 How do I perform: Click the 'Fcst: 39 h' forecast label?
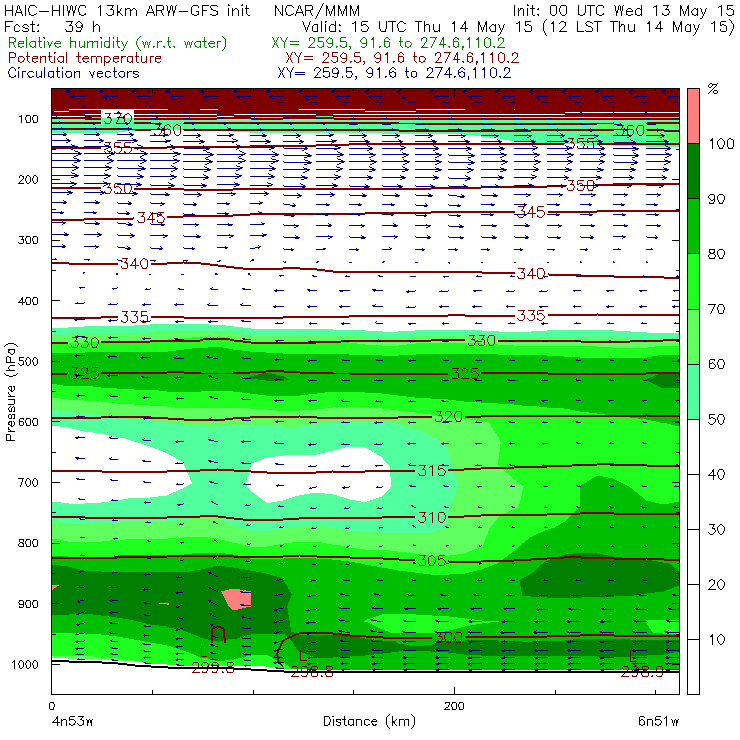[52, 26]
